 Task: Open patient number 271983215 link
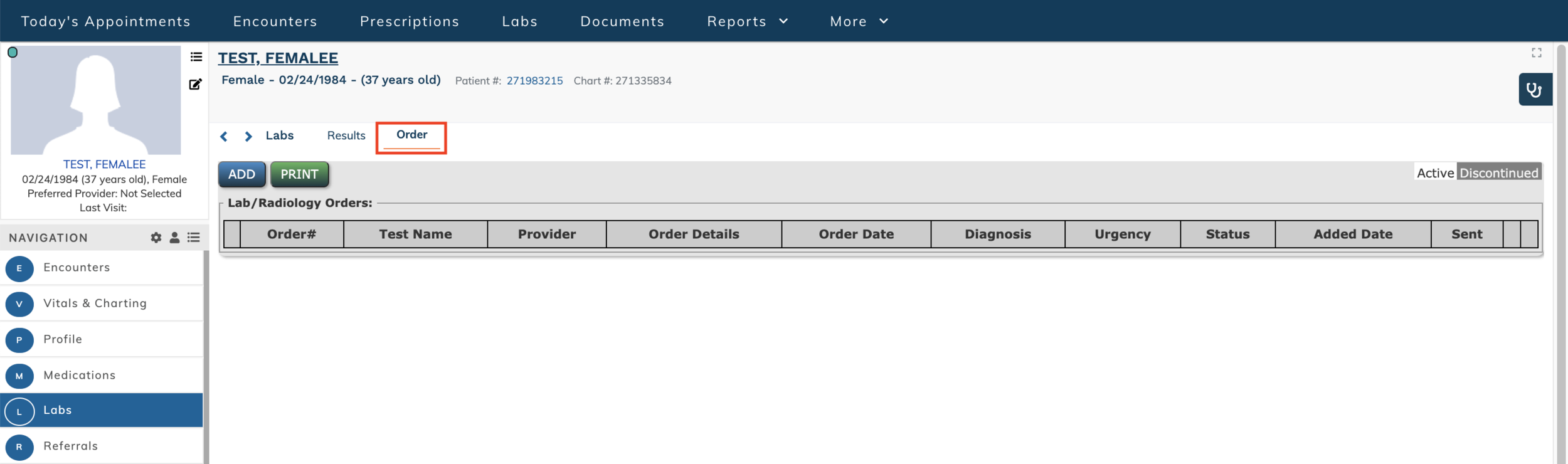point(534,81)
